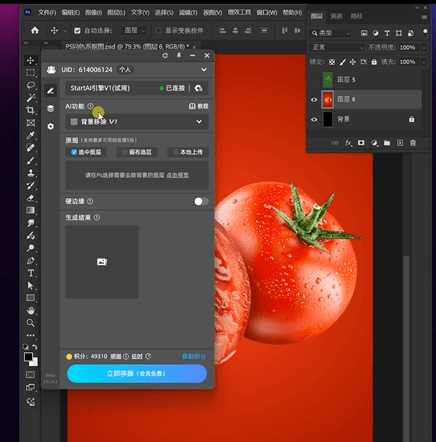The image size is (436, 442).
Task: Open the layer 类型 filter dropdown
Action: pyautogui.click(x=331, y=33)
